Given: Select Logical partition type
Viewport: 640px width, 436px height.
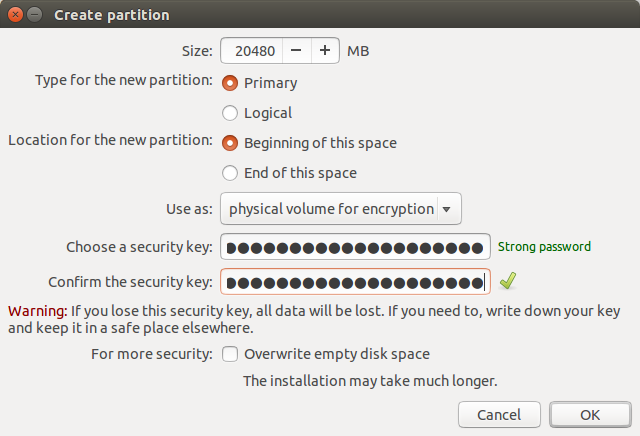Looking at the screenshot, I should [230, 113].
